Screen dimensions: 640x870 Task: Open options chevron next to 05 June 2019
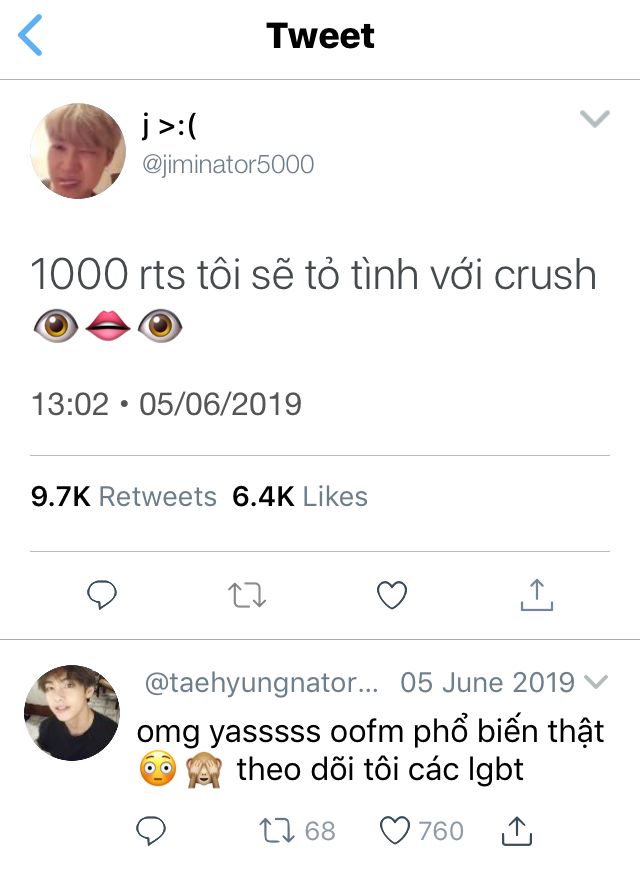(x=597, y=682)
